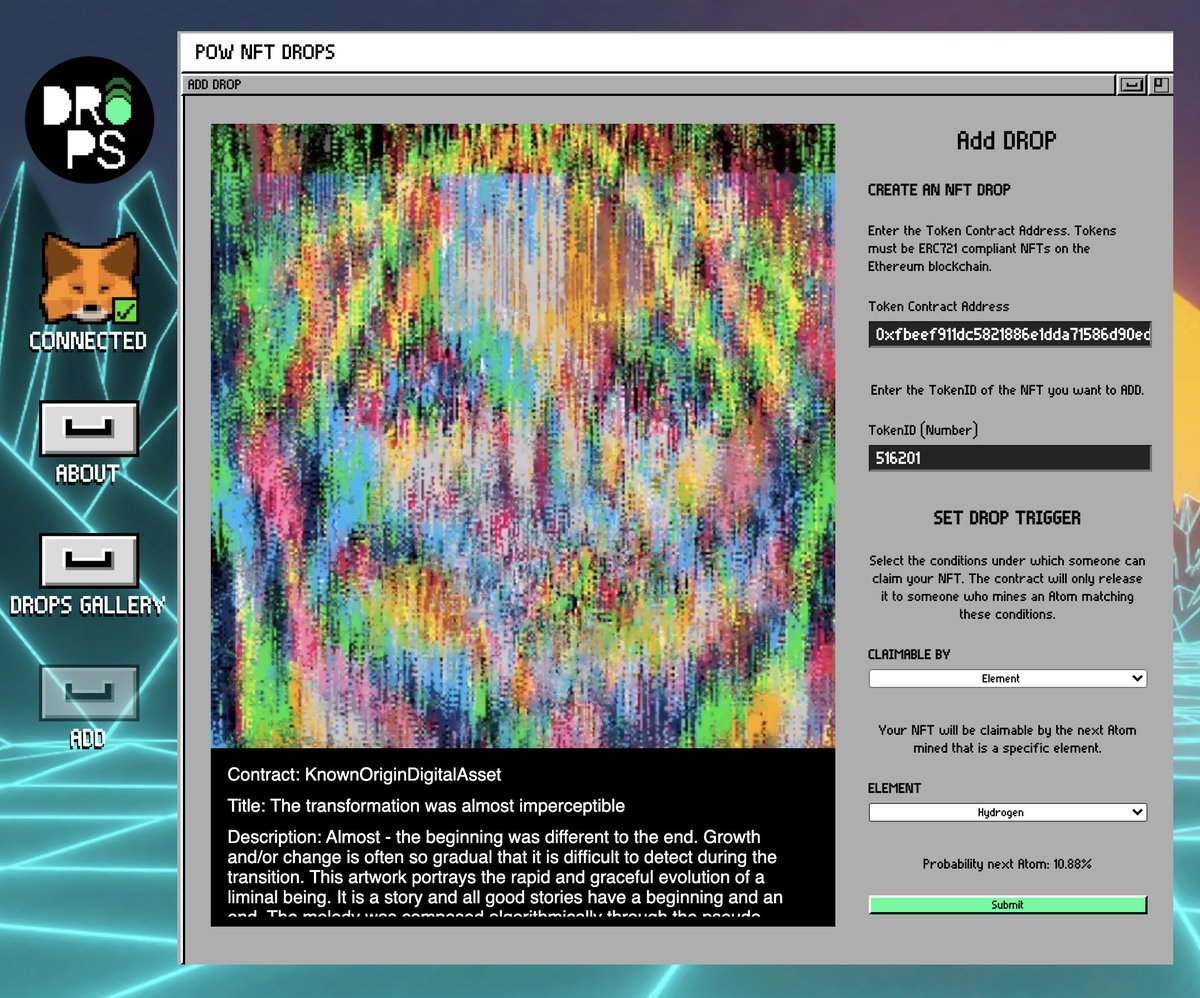
Task: Select the ADD sidebar icon
Action: coord(88,693)
